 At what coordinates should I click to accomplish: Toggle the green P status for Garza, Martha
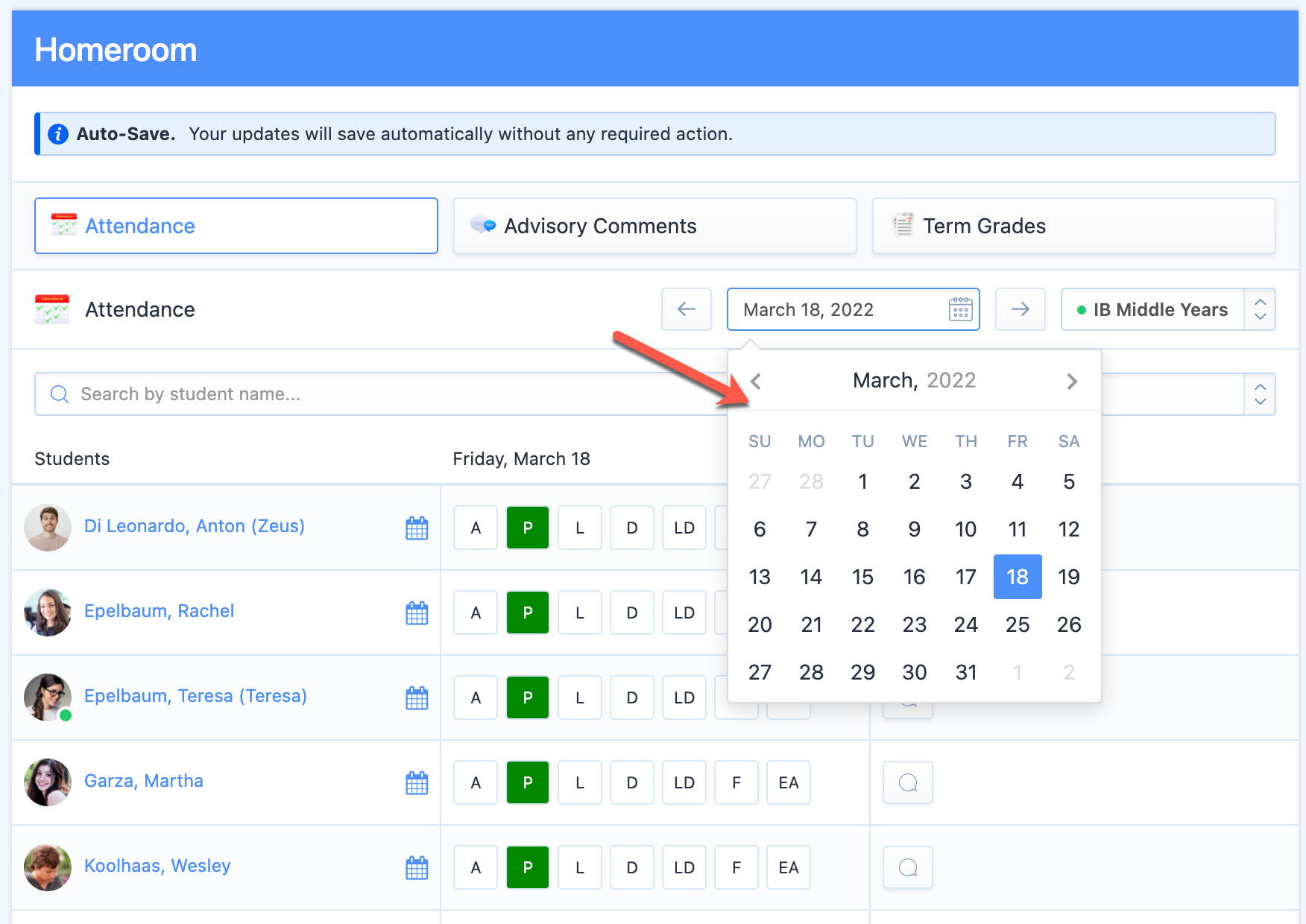pyautogui.click(x=527, y=783)
